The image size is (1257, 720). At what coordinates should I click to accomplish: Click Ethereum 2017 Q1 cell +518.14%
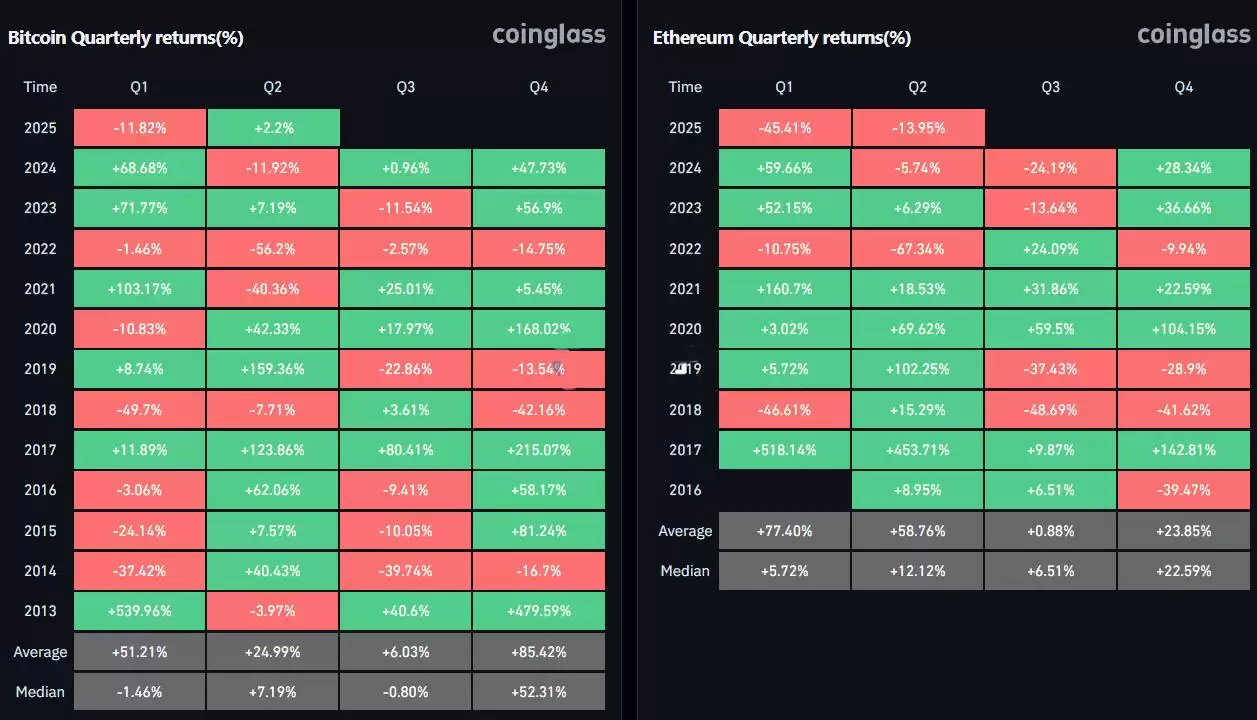[784, 450]
